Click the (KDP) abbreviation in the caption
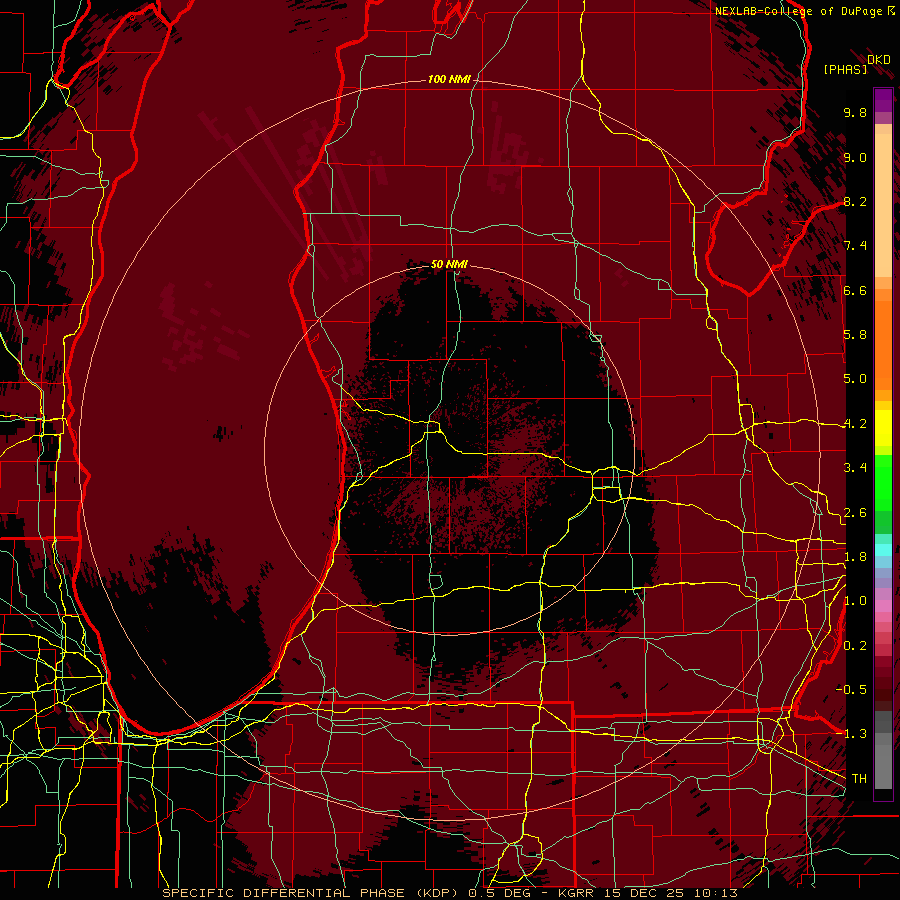Screen dimensions: 900x900 coord(437,893)
